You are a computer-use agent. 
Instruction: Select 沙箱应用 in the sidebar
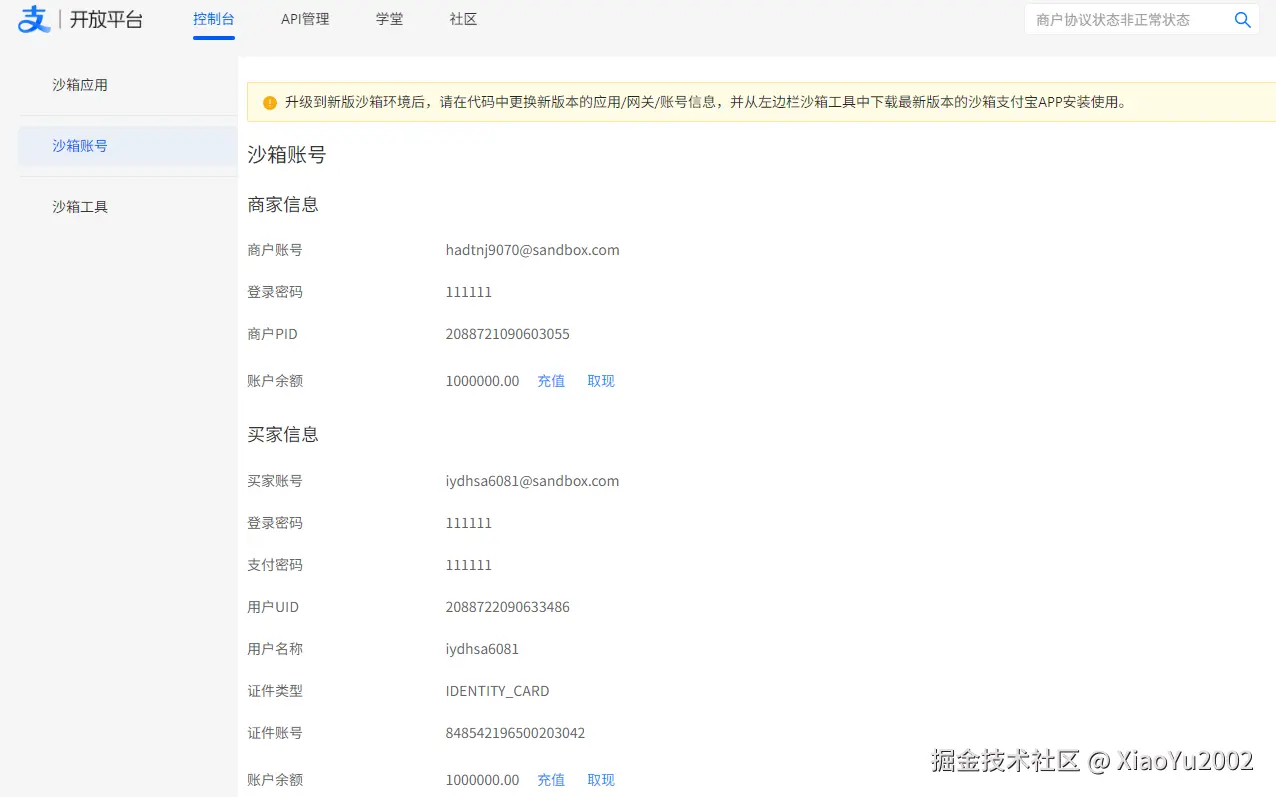point(128,85)
